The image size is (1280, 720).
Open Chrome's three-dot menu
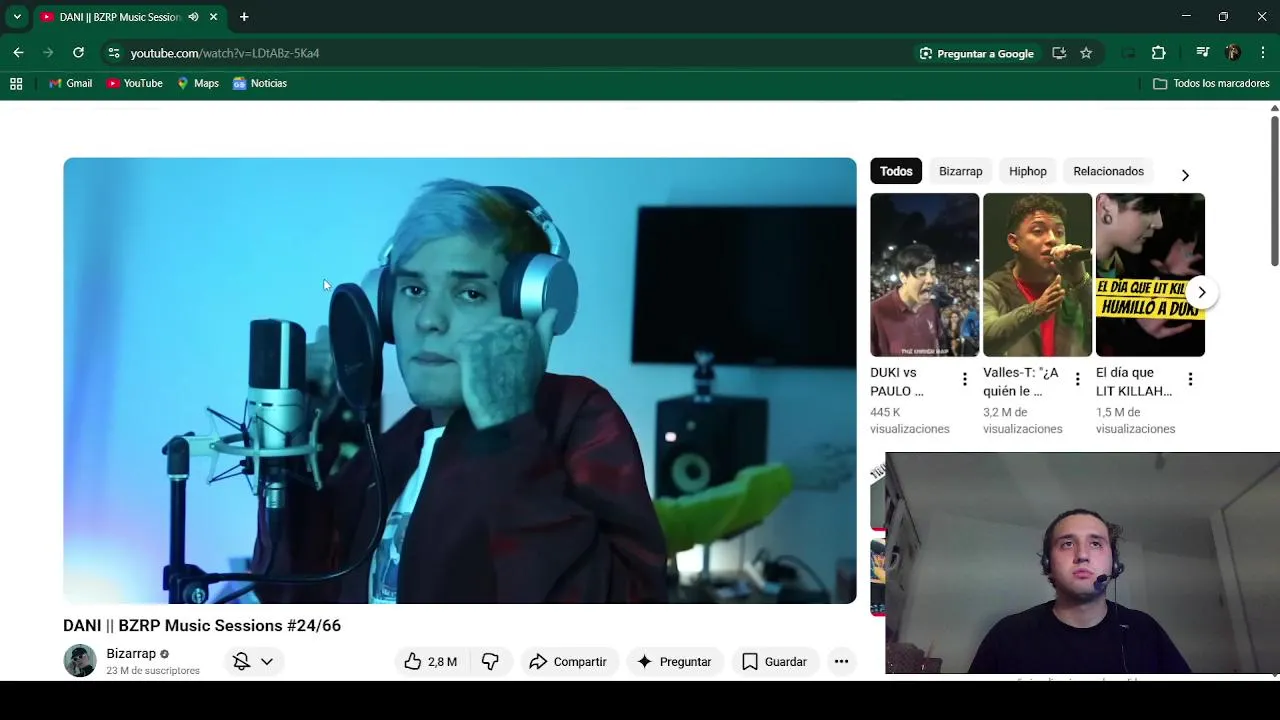pos(1263,53)
